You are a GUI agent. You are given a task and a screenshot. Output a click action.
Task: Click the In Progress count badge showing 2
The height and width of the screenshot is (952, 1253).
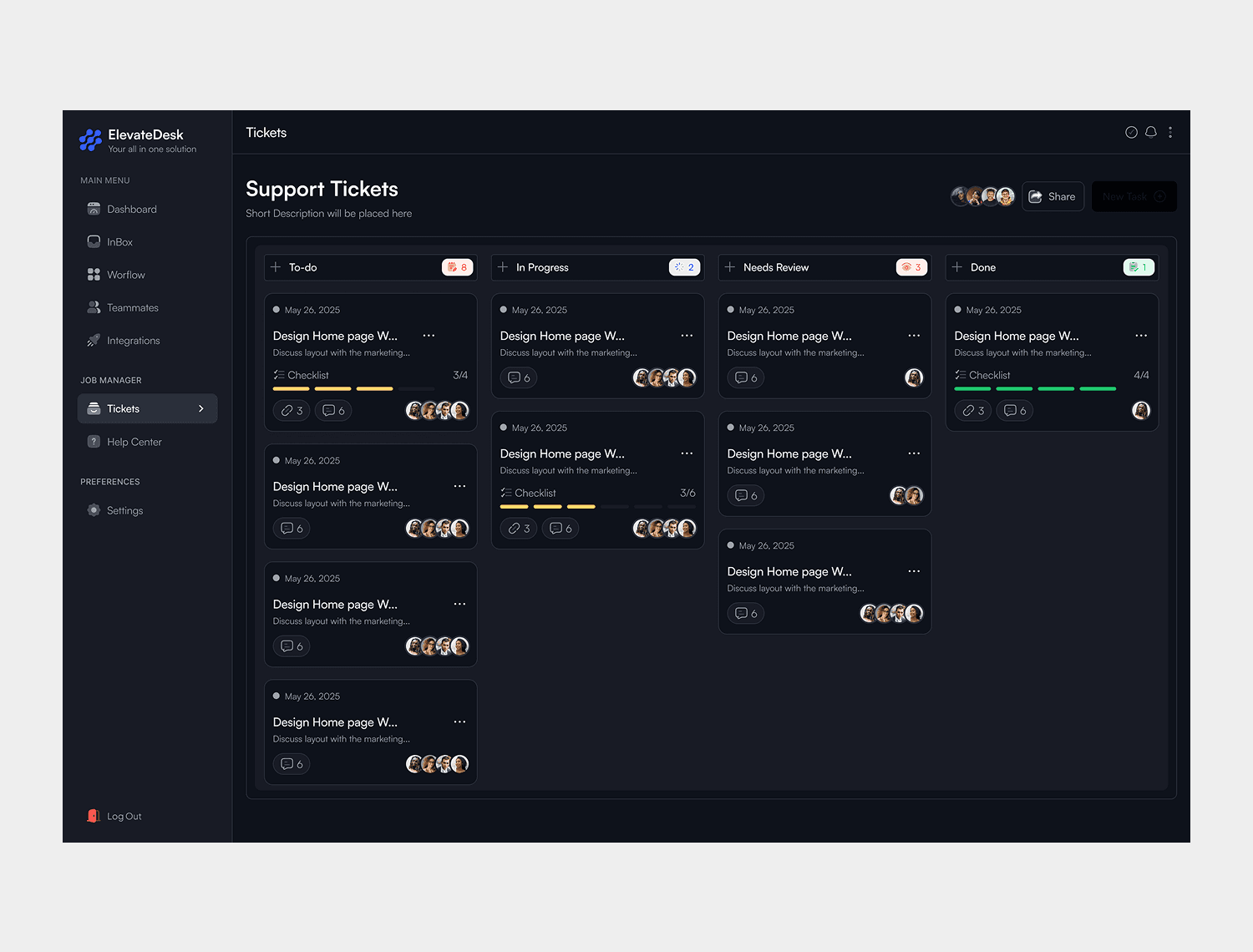pyautogui.click(x=685, y=267)
